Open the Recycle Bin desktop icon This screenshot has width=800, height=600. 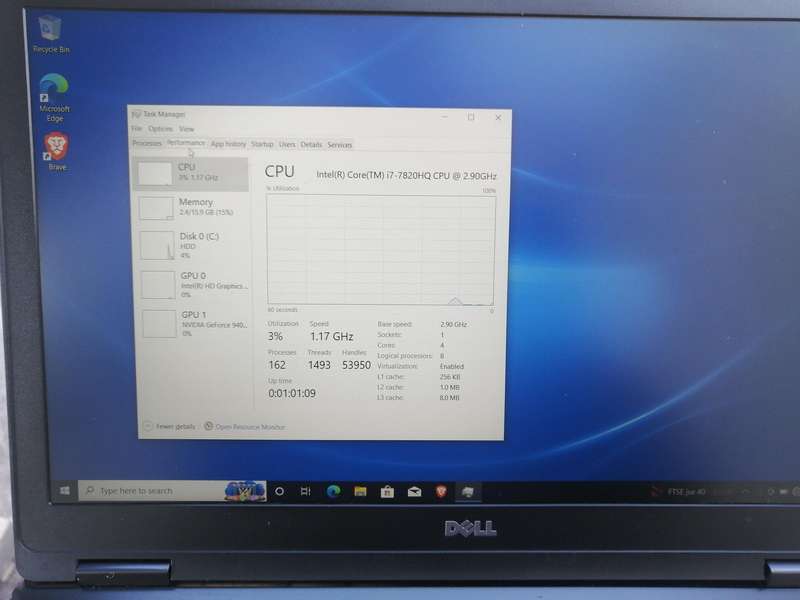pos(51,34)
